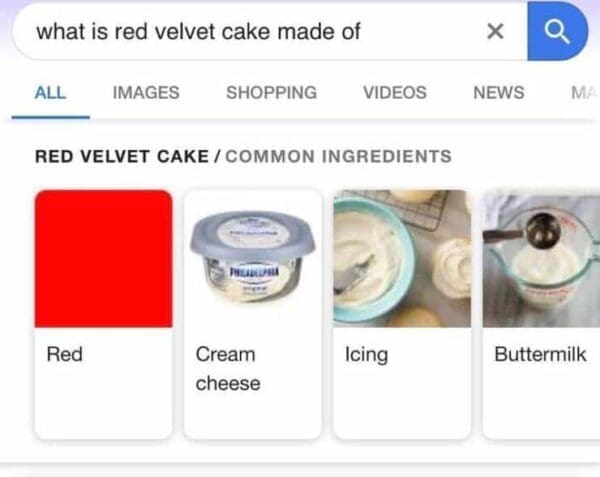Open the SHOPPING tab
Image resolution: width=600 pixels, height=477 pixels.
point(271,92)
